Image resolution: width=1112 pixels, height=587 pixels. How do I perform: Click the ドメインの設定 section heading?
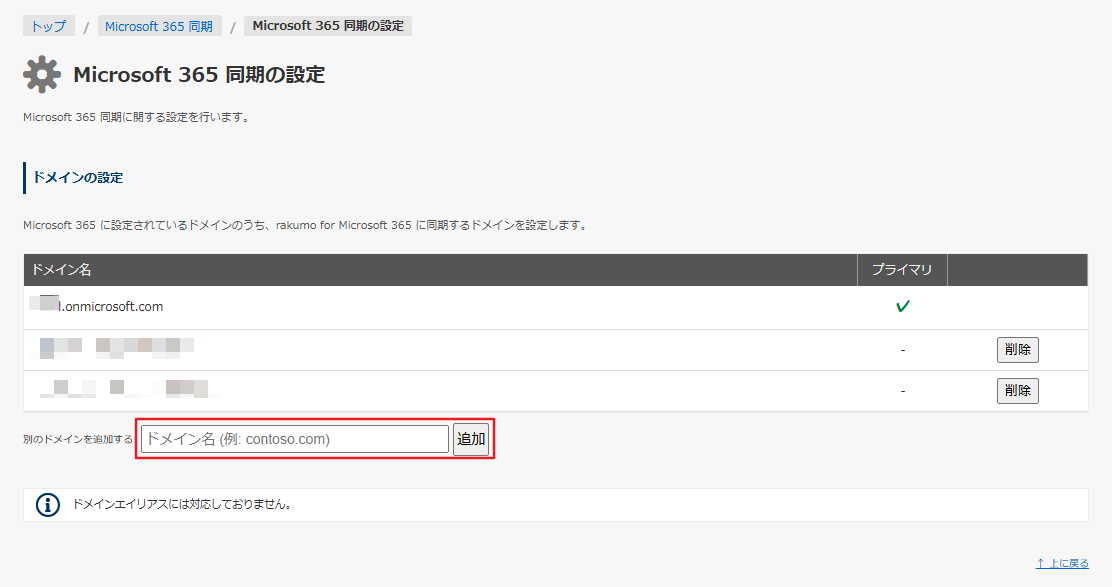tap(78, 178)
